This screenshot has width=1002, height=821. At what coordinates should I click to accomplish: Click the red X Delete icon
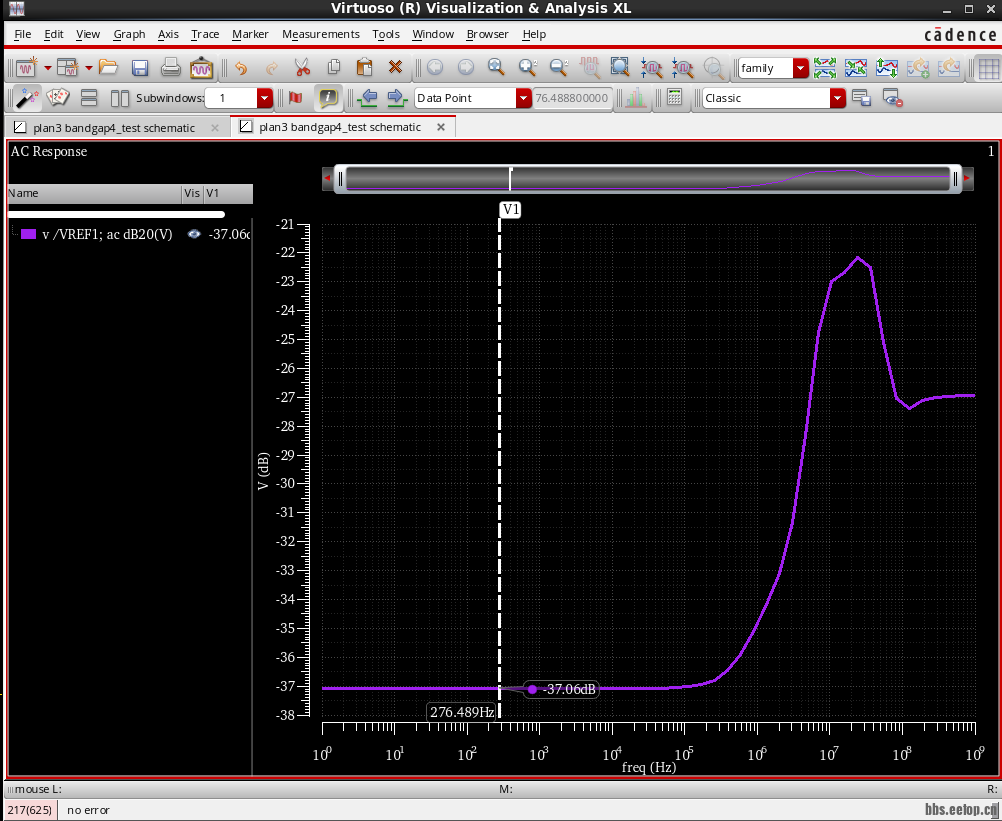coord(395,68)
